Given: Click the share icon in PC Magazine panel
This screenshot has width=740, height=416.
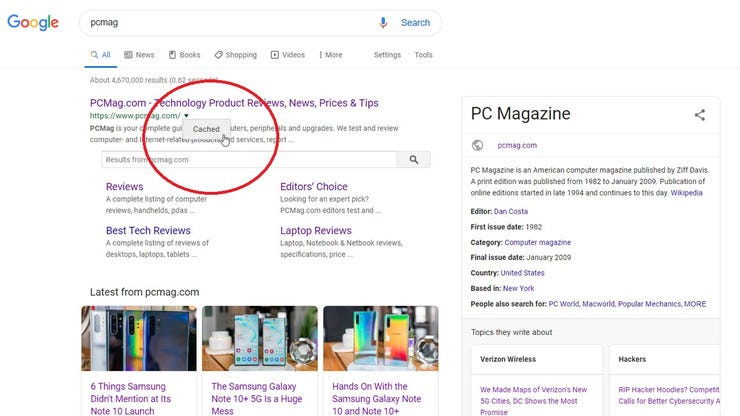Looking at the screenshot, I should [x=700, y=115].
